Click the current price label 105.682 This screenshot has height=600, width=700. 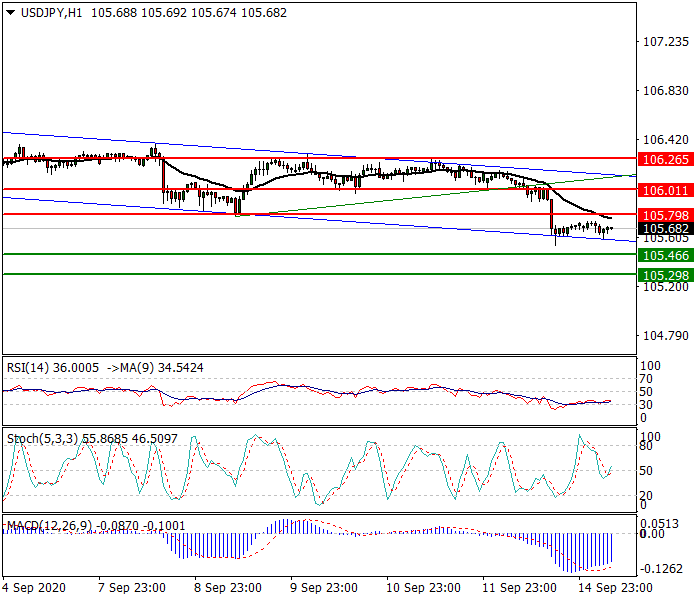click(666, 229)
